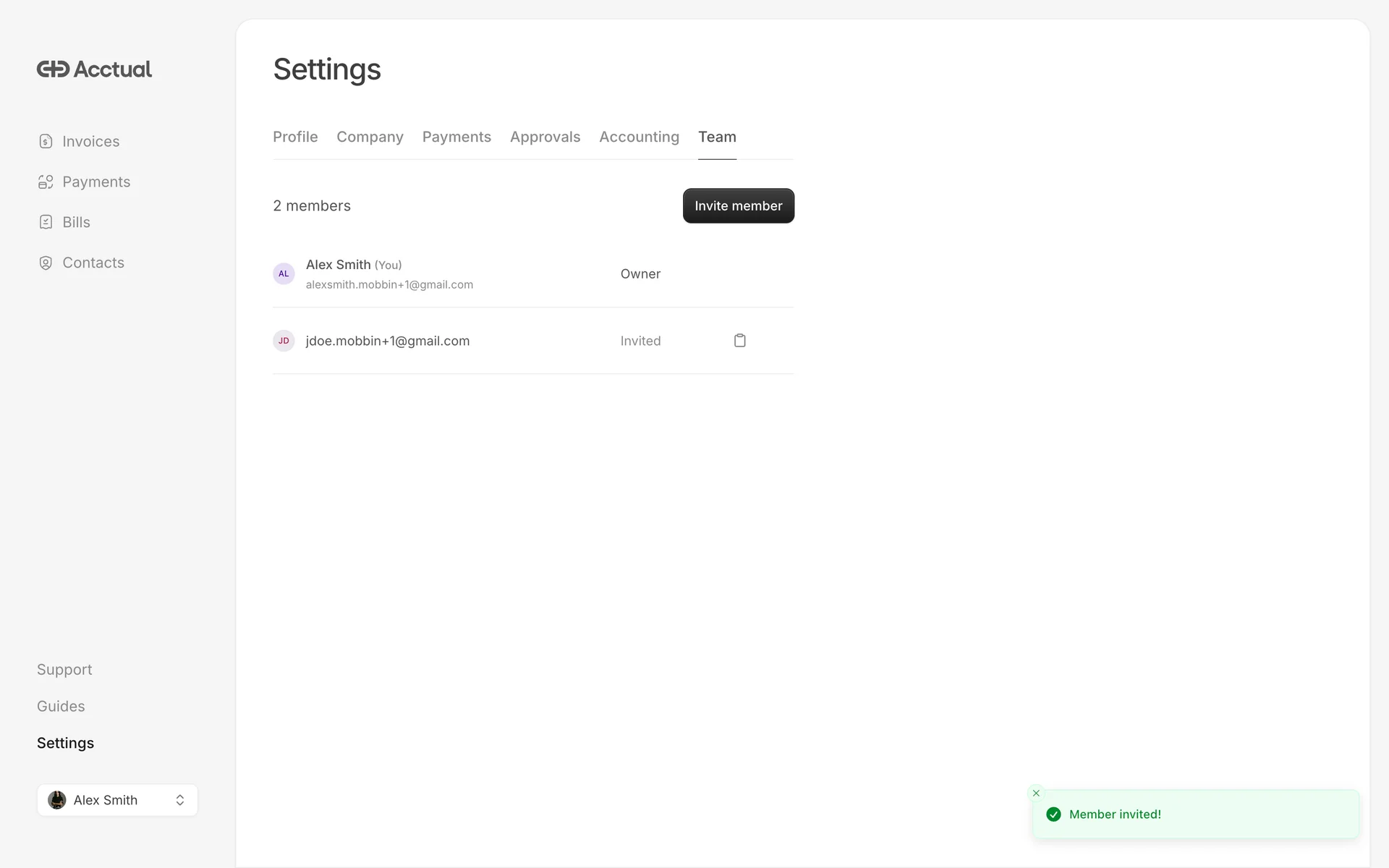The width and height of the screenshot is (1389, 868).
Task: Switch to the Profile tab
Action: (x=295, y=137)
